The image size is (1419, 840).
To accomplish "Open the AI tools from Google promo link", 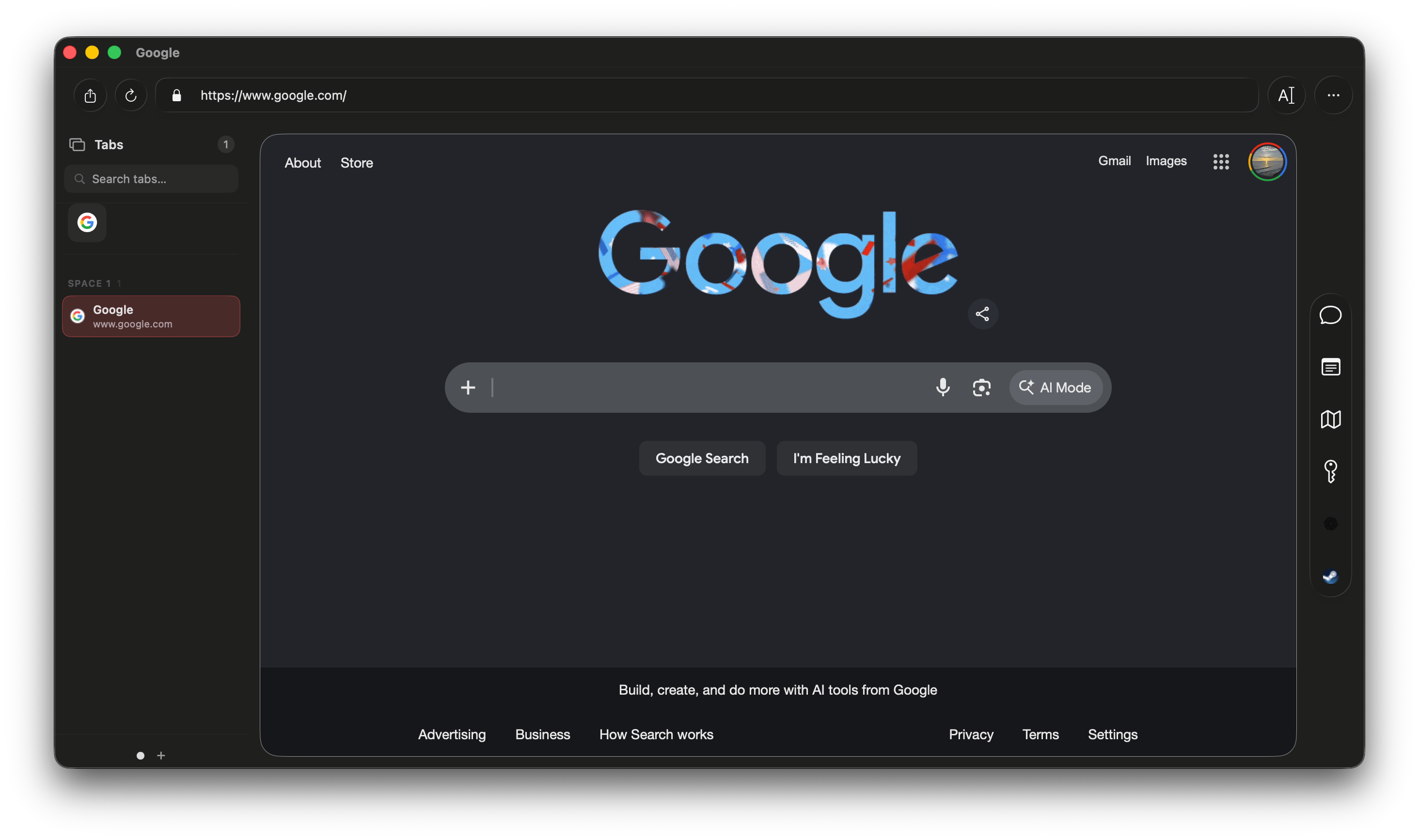I will [777, 689].
